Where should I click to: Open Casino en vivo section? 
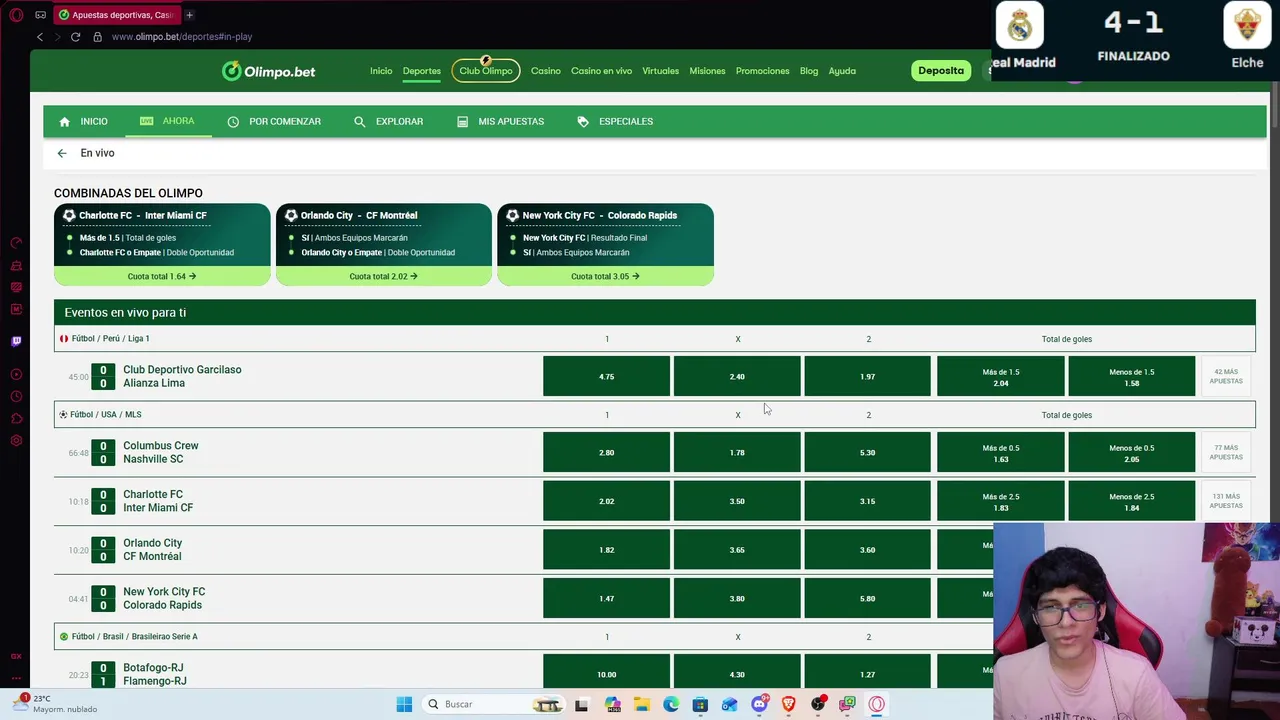601,71
